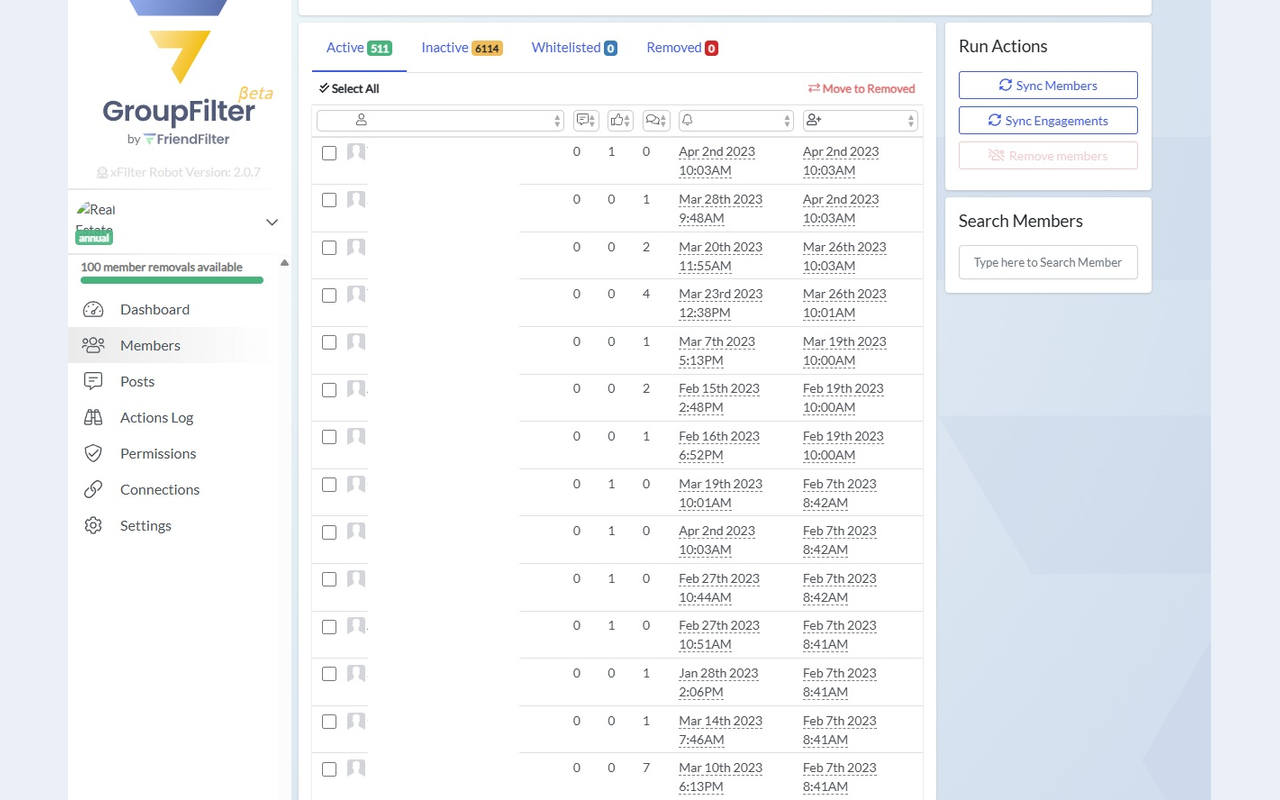Click the last activity bell icon

[x=687, y=120]
